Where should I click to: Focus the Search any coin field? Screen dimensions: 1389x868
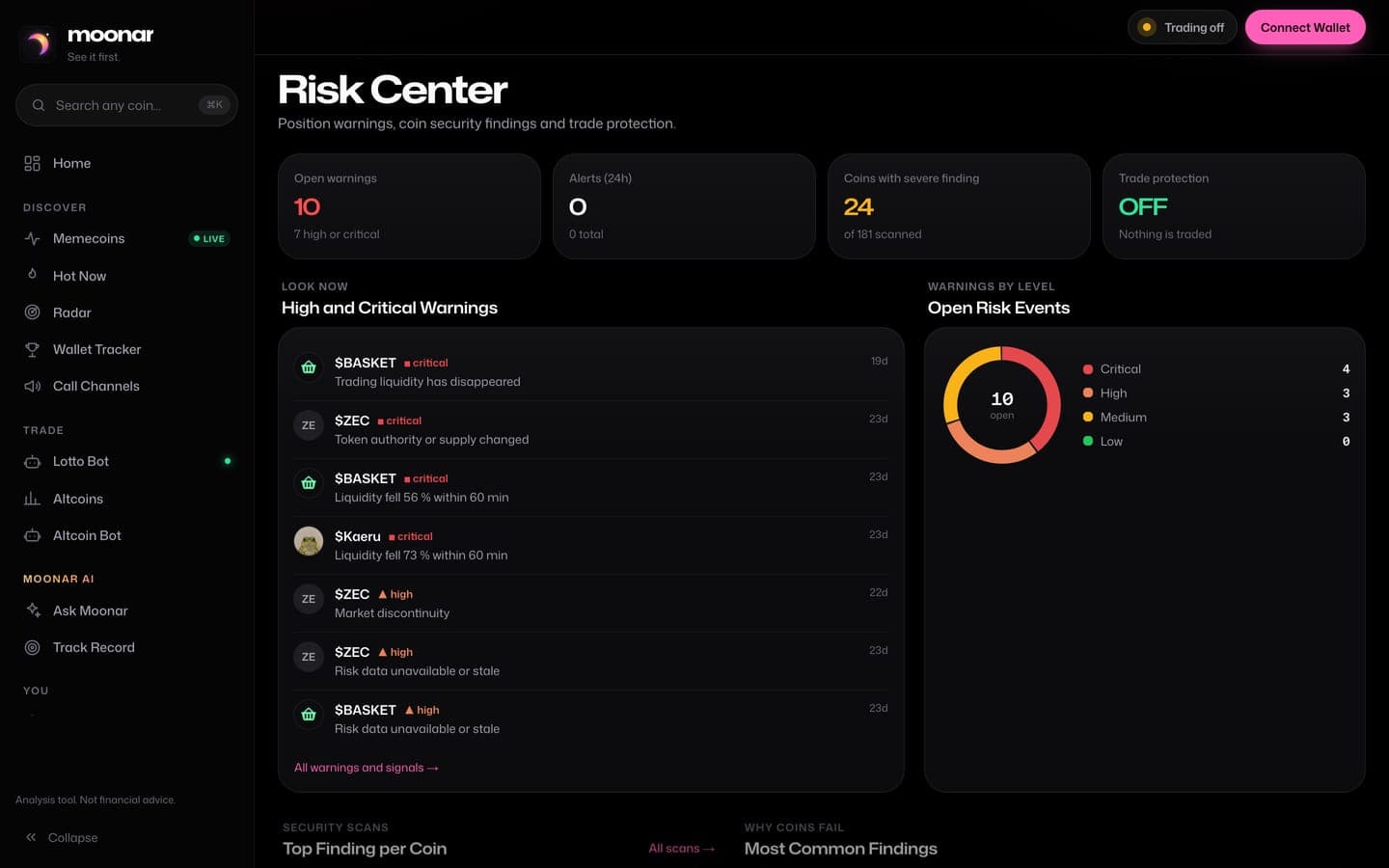point(126,105)
